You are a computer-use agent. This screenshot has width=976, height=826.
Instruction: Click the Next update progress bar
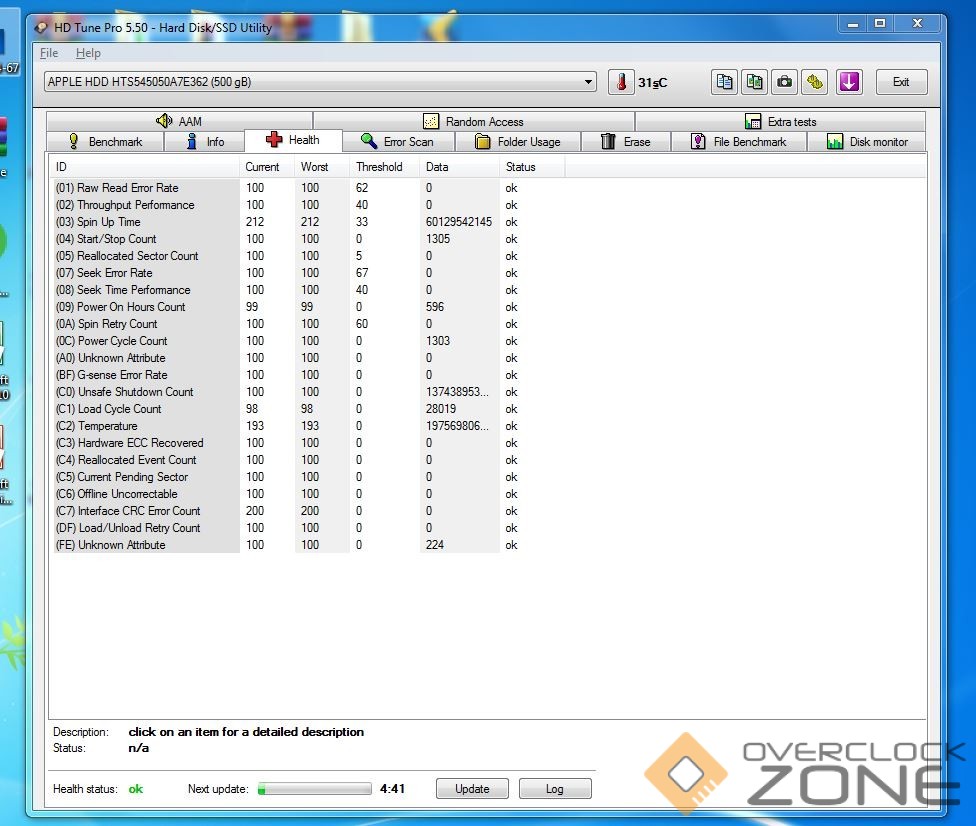point(314,789)
